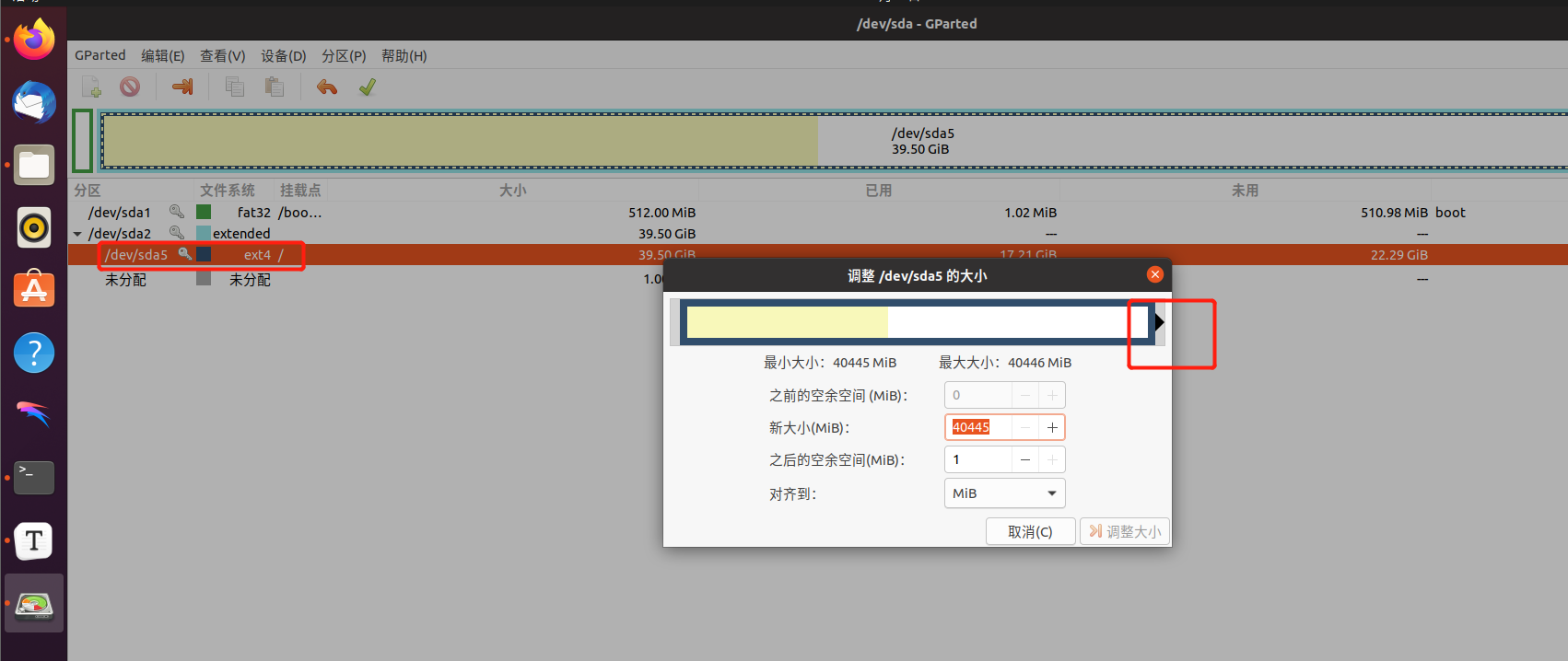1568x661 pixels.
Task: Click the undo last operation toolbar icon
Action: (326, 87)
